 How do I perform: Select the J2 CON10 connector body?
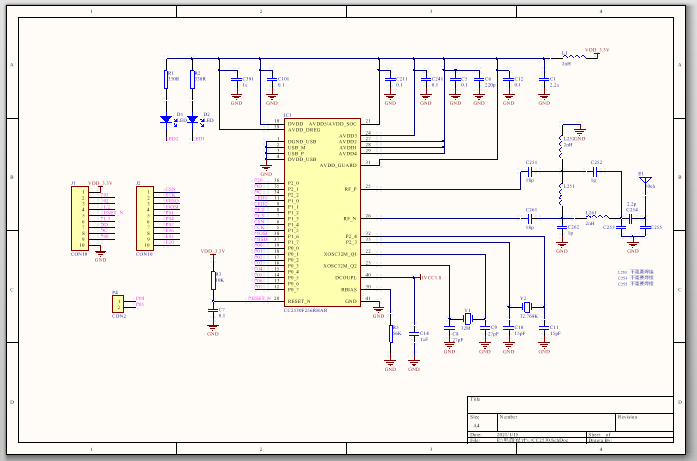[145, 218]
